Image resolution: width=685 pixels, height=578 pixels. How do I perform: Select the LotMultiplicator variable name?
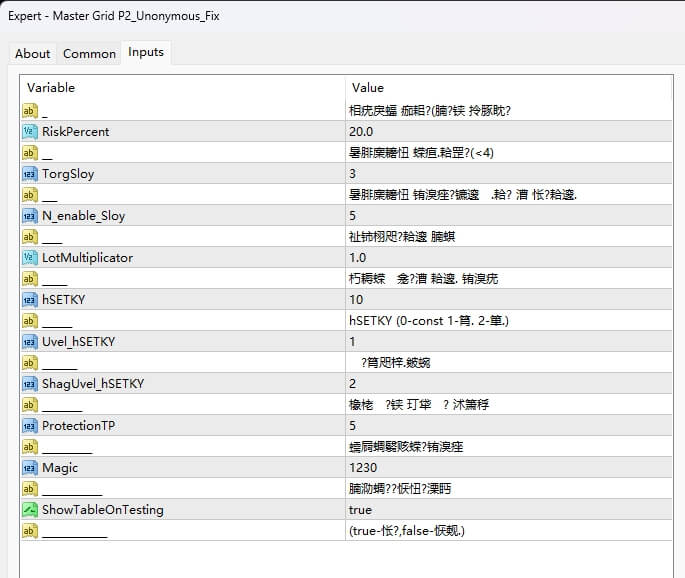point(87,258)
